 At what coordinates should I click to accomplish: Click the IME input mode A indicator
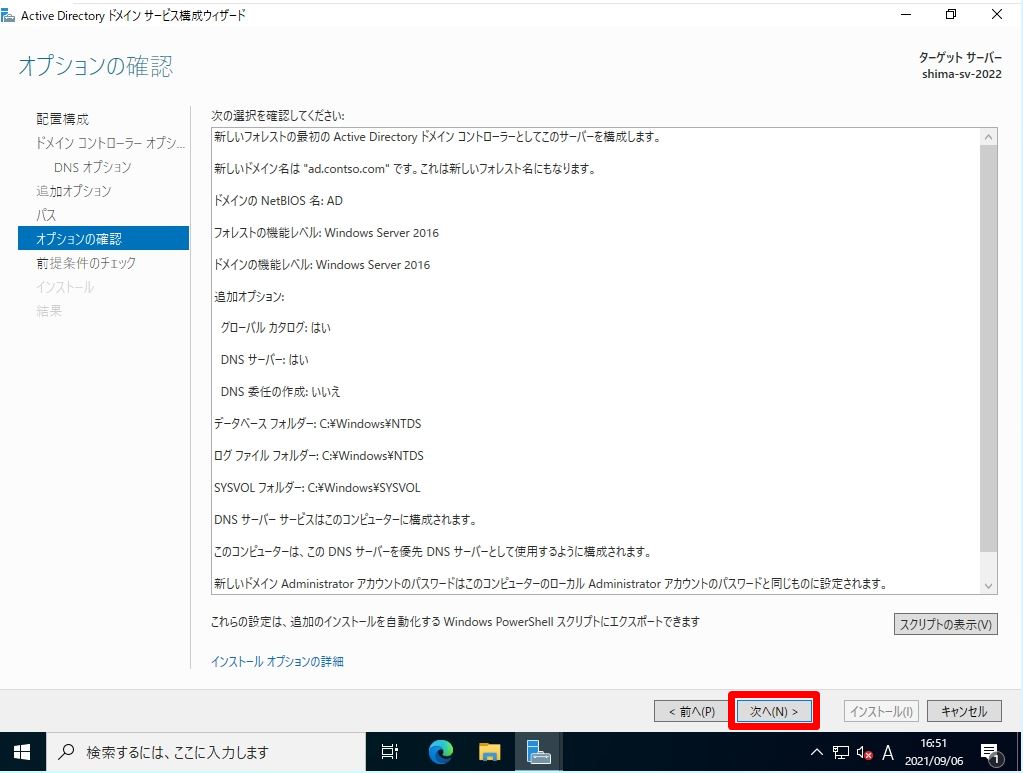(x=888, y=752)
